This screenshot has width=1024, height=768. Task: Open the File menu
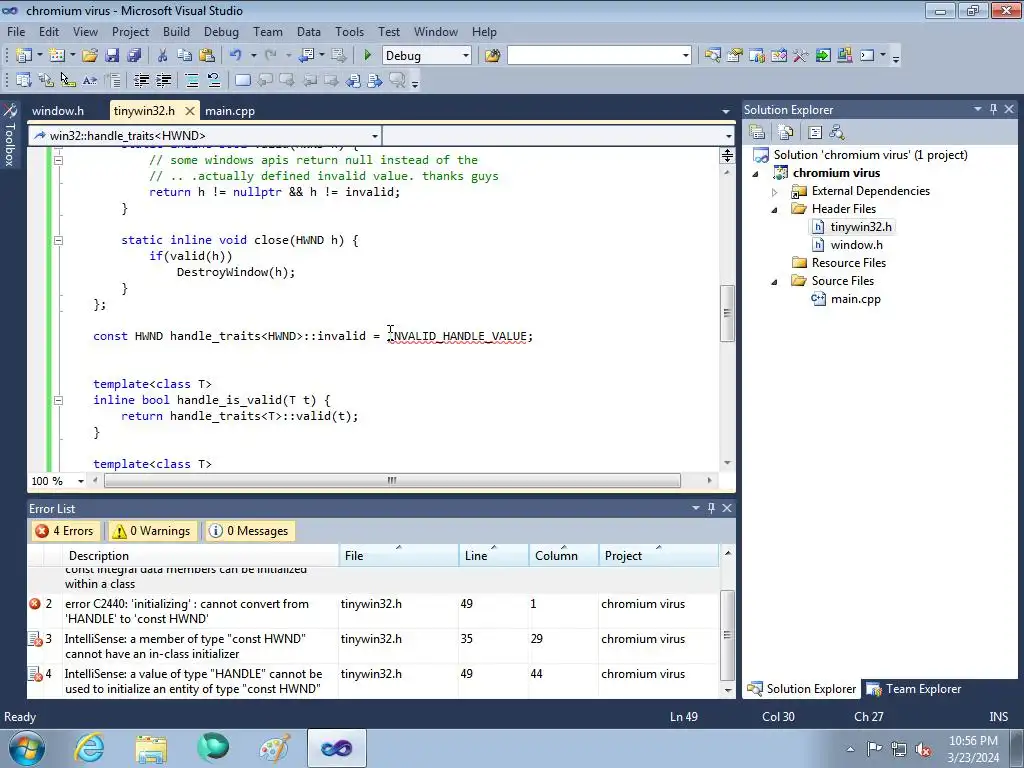click(16, 31)
